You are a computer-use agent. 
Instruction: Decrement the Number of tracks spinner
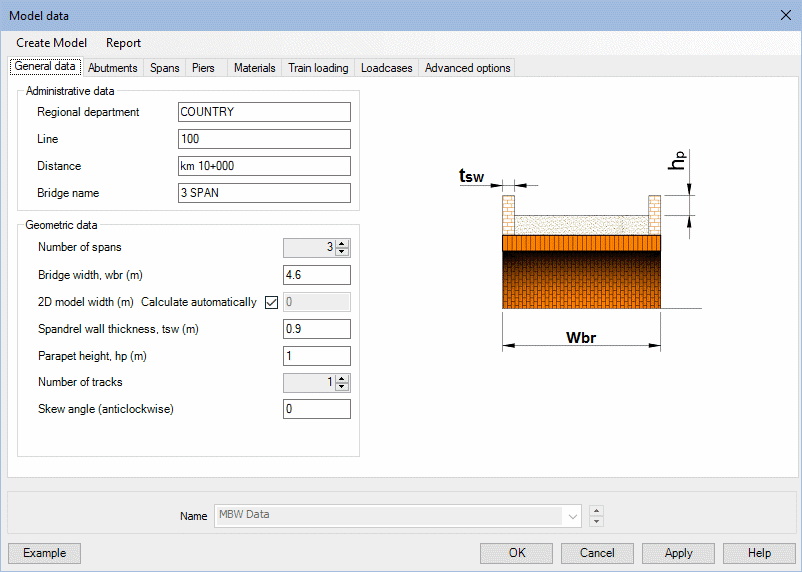point(343,387)
